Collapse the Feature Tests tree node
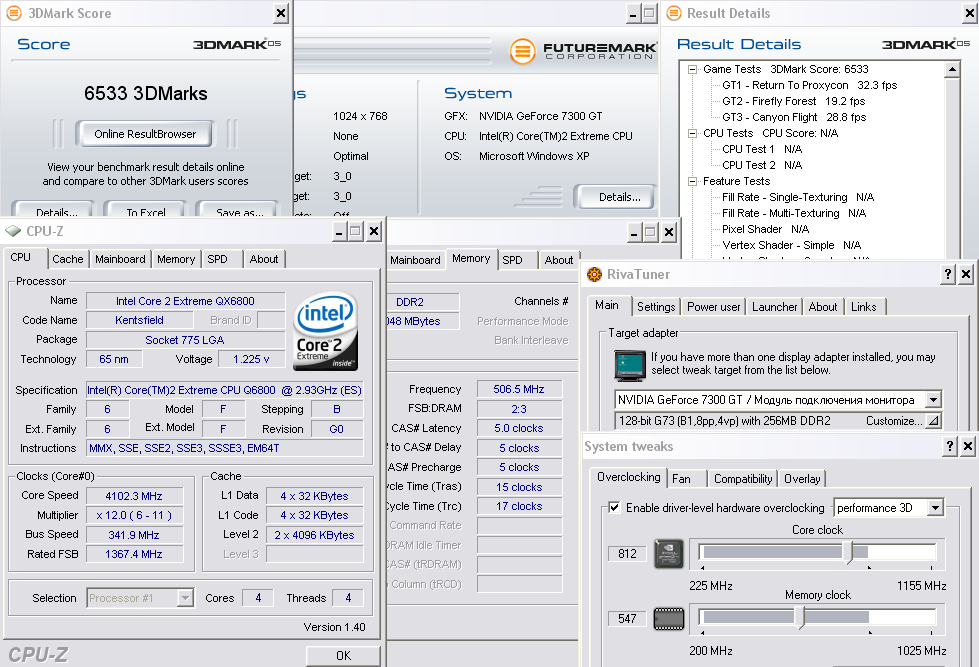Image resolution: width=979 pixels, height=667 pixels. click(692, 181)
